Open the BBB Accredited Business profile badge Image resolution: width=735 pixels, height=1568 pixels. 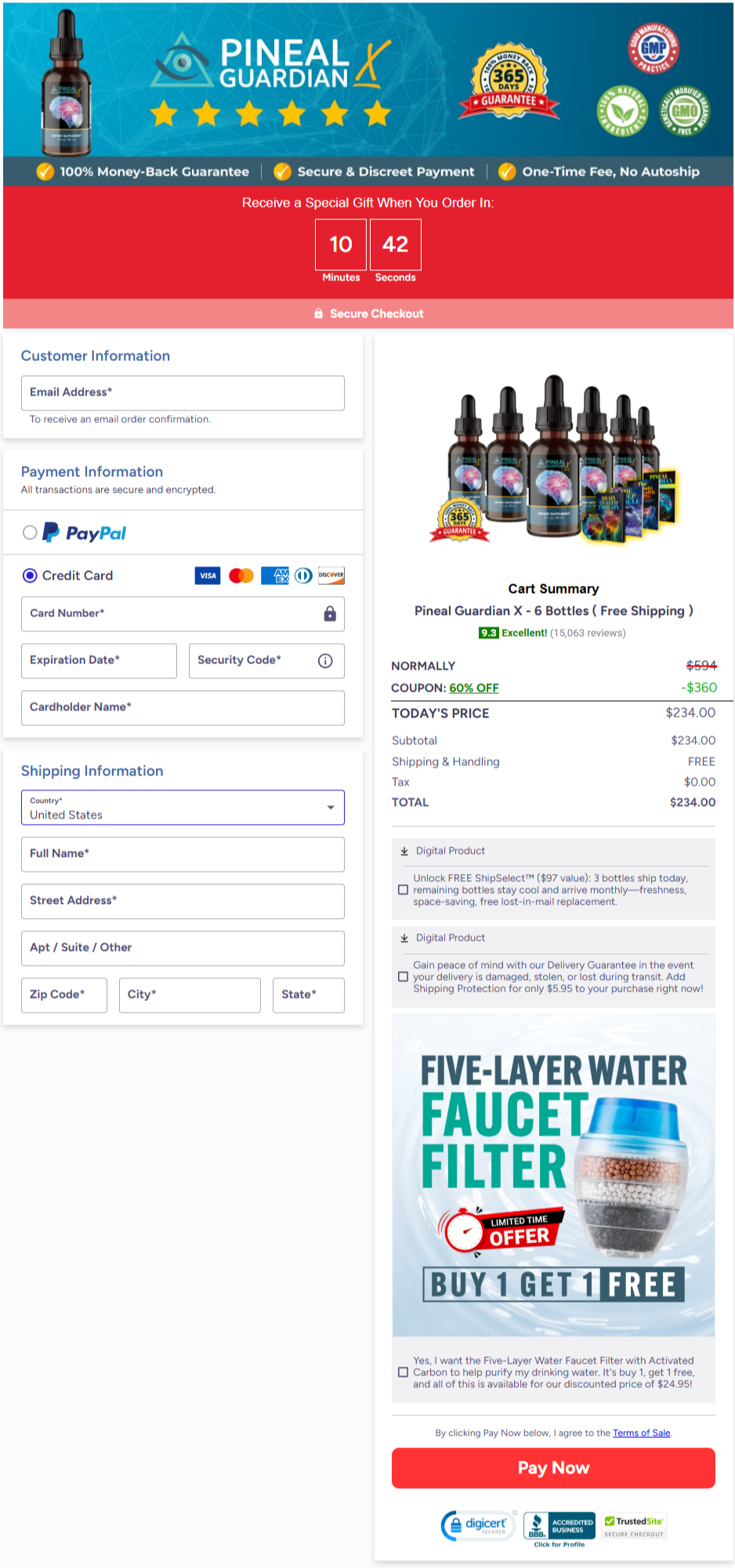(559, 1529)
